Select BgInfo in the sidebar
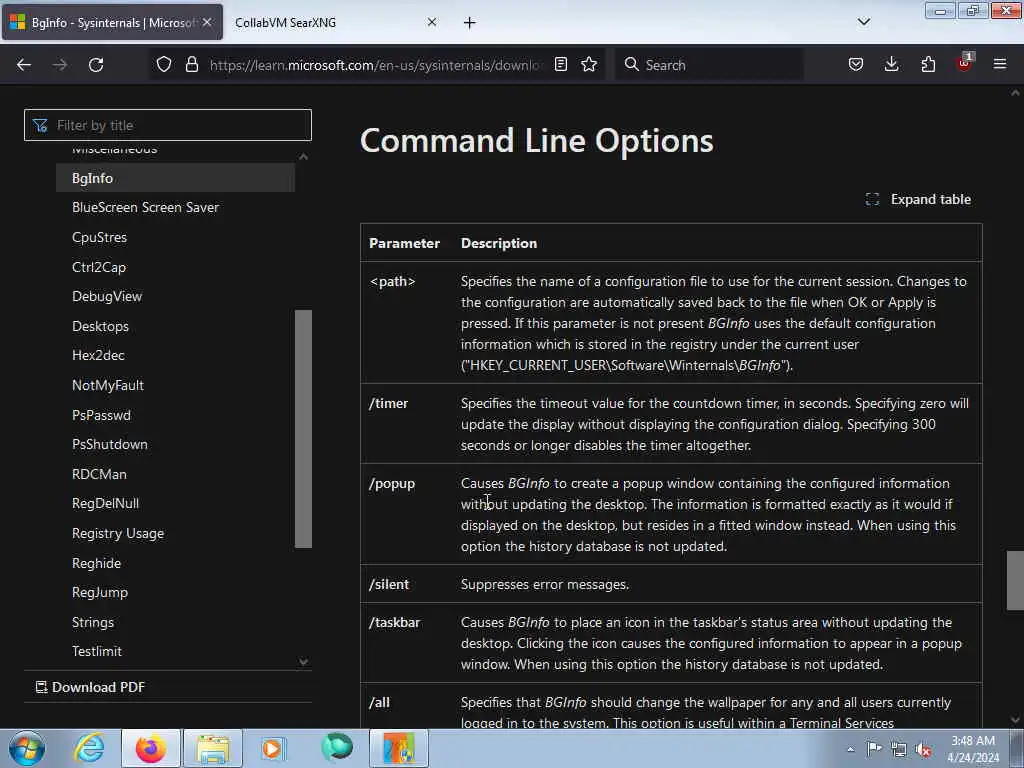1024x768 pixels. (175, 178)
